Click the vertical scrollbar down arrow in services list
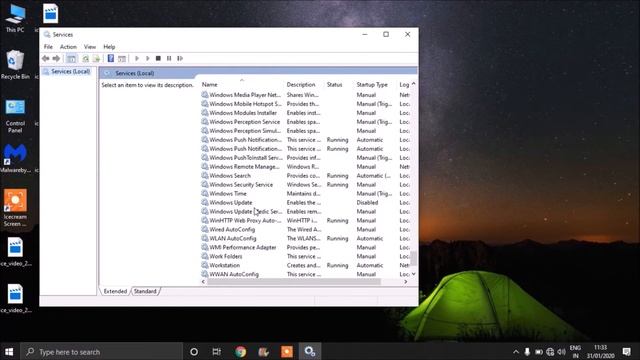 413,274
